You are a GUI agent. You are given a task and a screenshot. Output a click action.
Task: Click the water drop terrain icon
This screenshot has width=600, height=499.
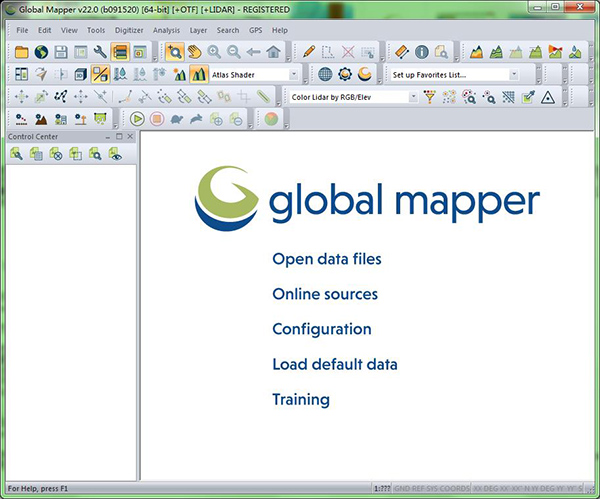point(575,52)
